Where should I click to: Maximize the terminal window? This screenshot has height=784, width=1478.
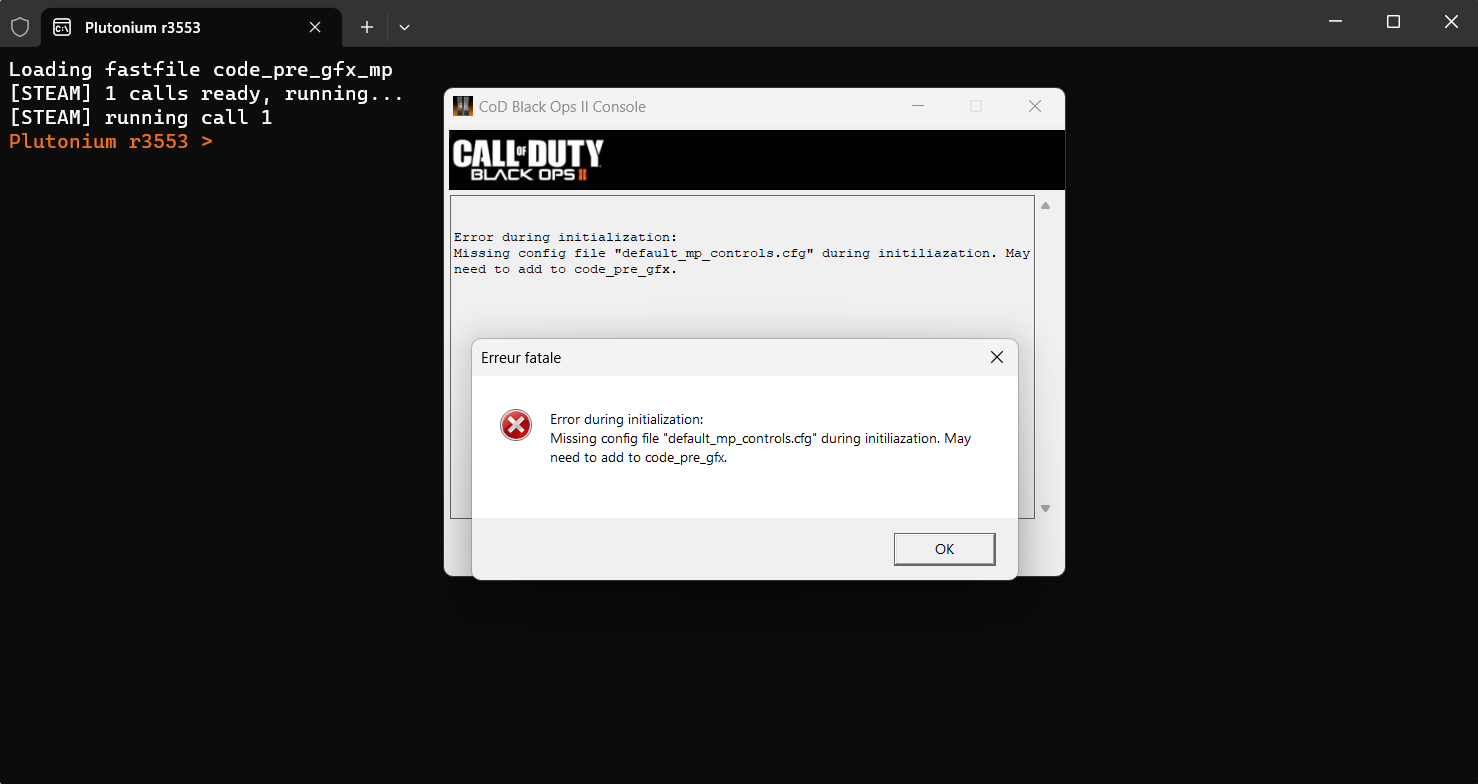coord(1393,22)
